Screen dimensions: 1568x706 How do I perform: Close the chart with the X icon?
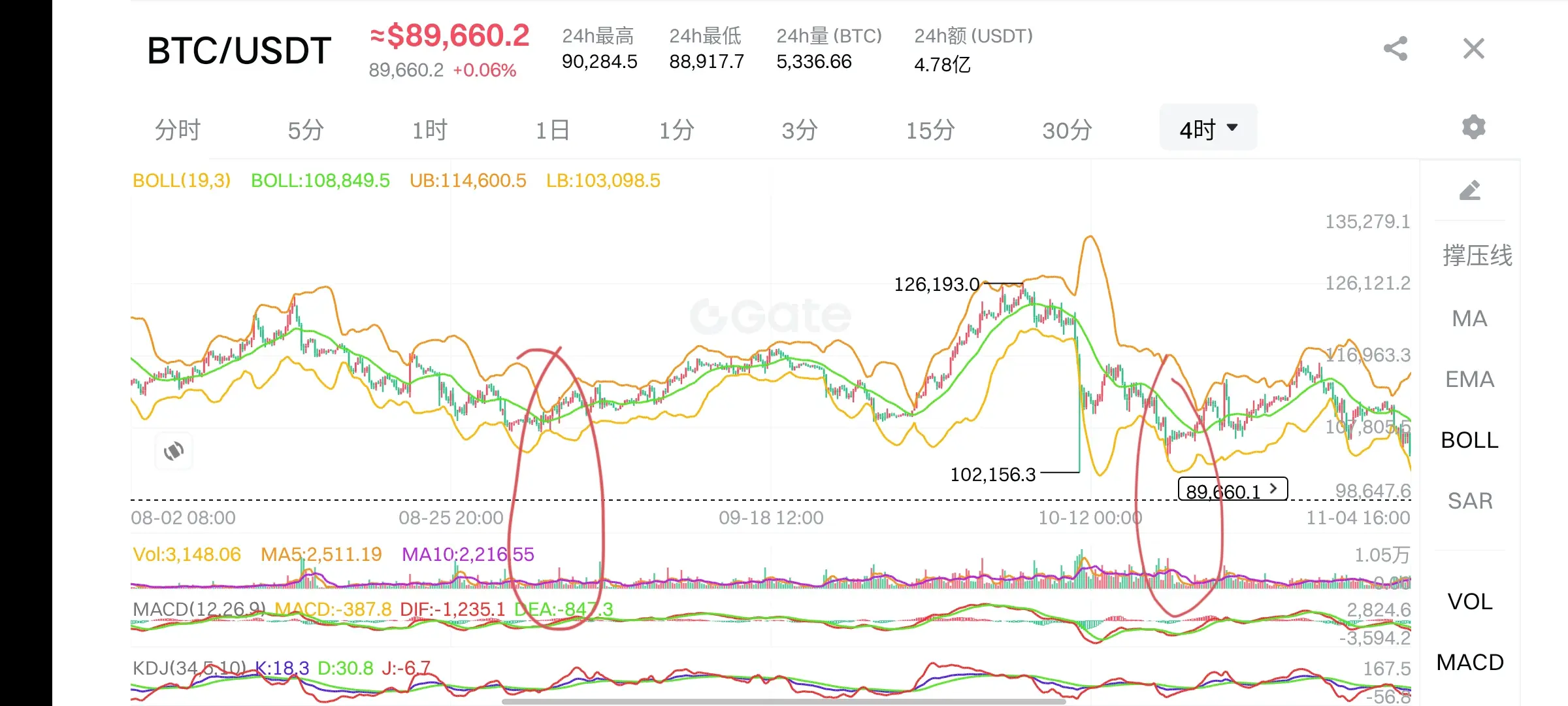[x=1473, y=49]
